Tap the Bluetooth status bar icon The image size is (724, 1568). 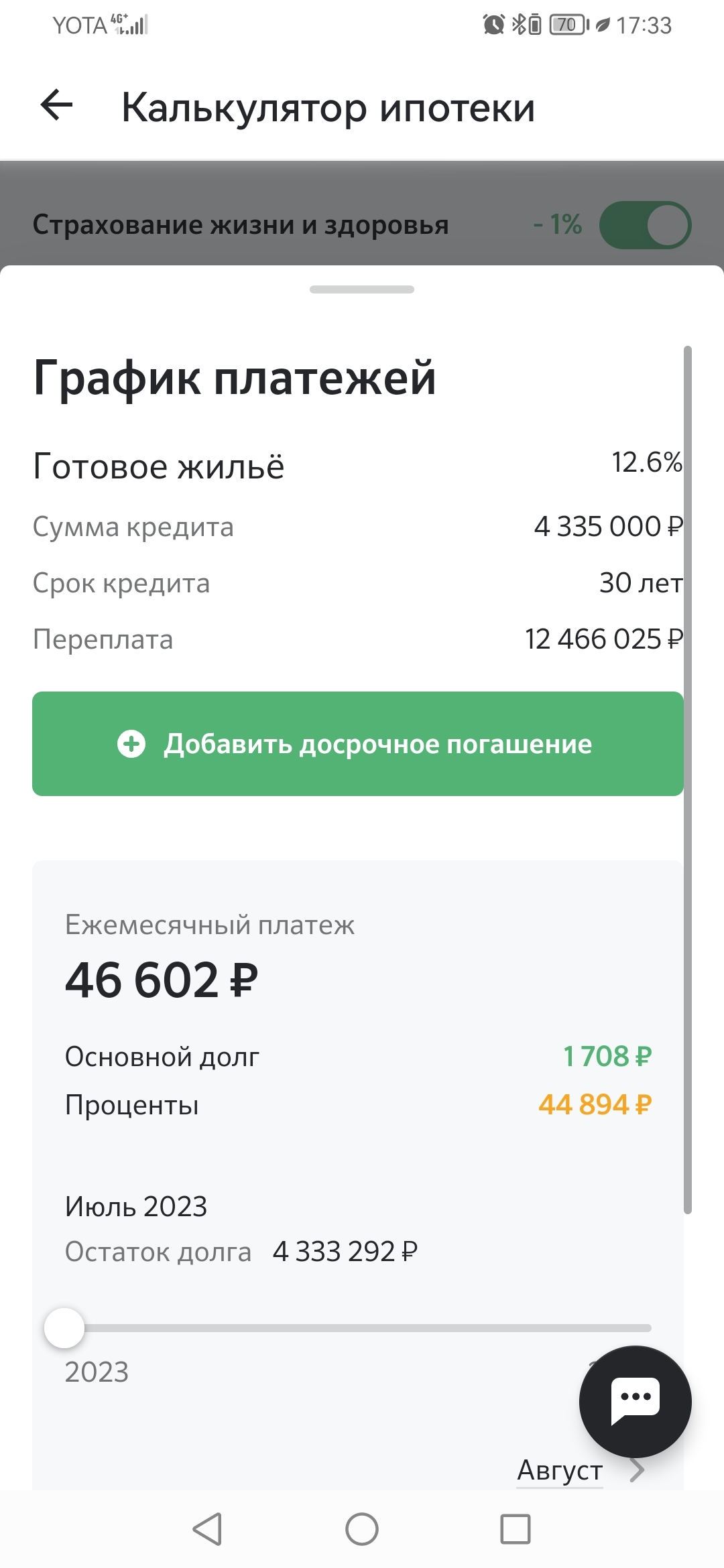(x=518, y=25)
